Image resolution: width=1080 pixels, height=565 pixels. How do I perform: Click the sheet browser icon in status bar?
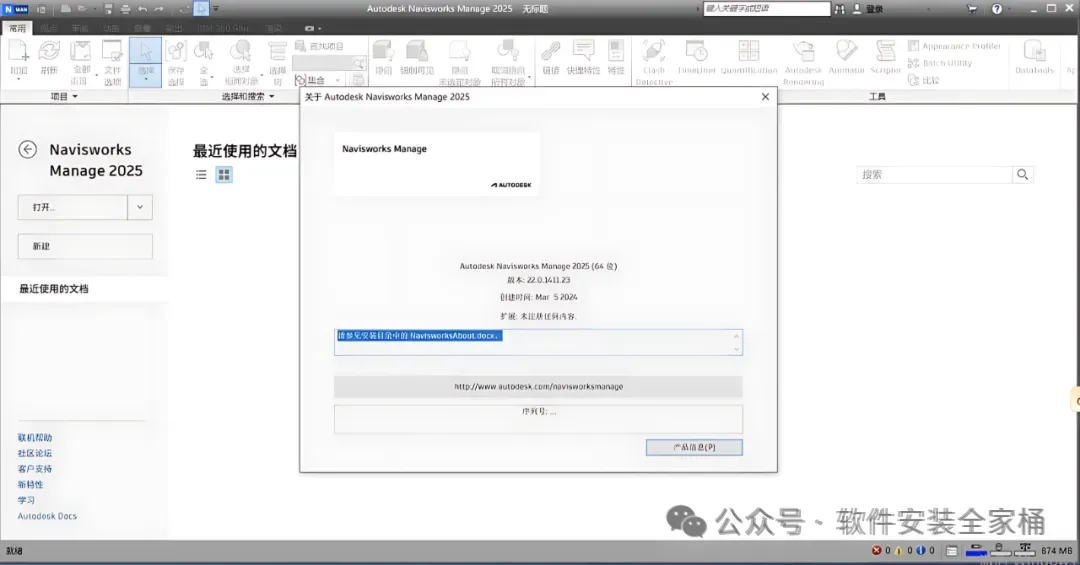tap(951, 551)
